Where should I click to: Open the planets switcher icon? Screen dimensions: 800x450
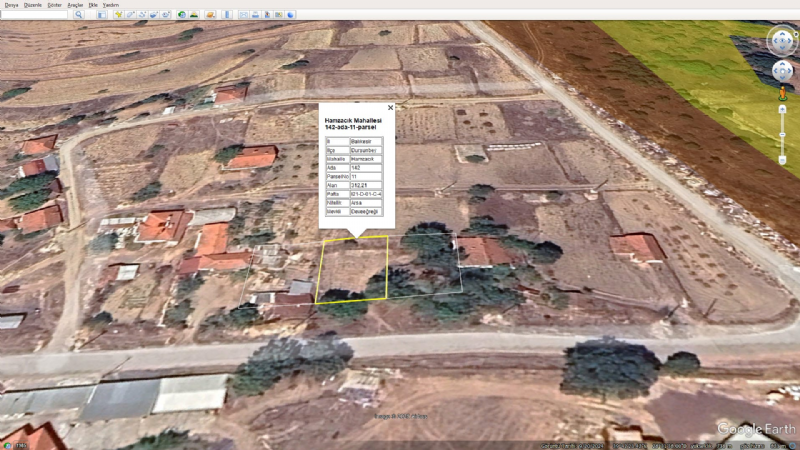(211, 15)
